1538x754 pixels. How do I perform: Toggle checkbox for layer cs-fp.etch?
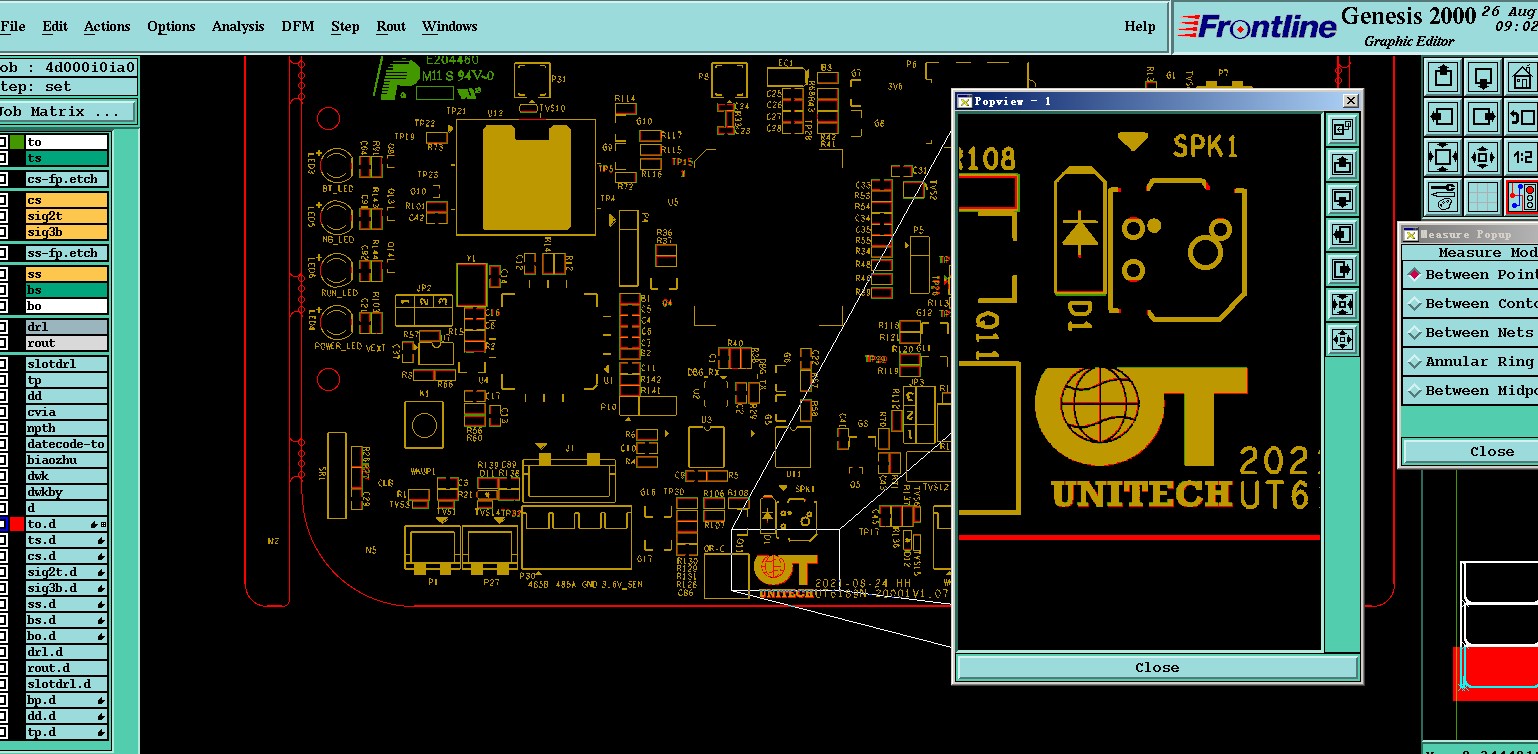(x=3, y=179)
